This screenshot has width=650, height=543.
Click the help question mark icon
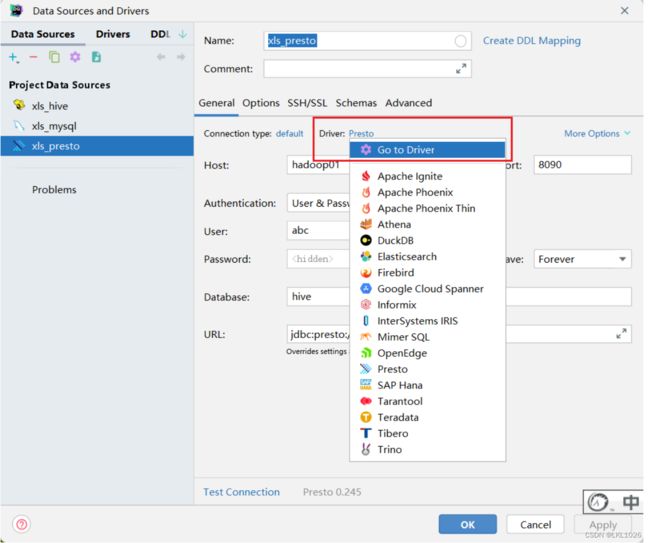22,524
